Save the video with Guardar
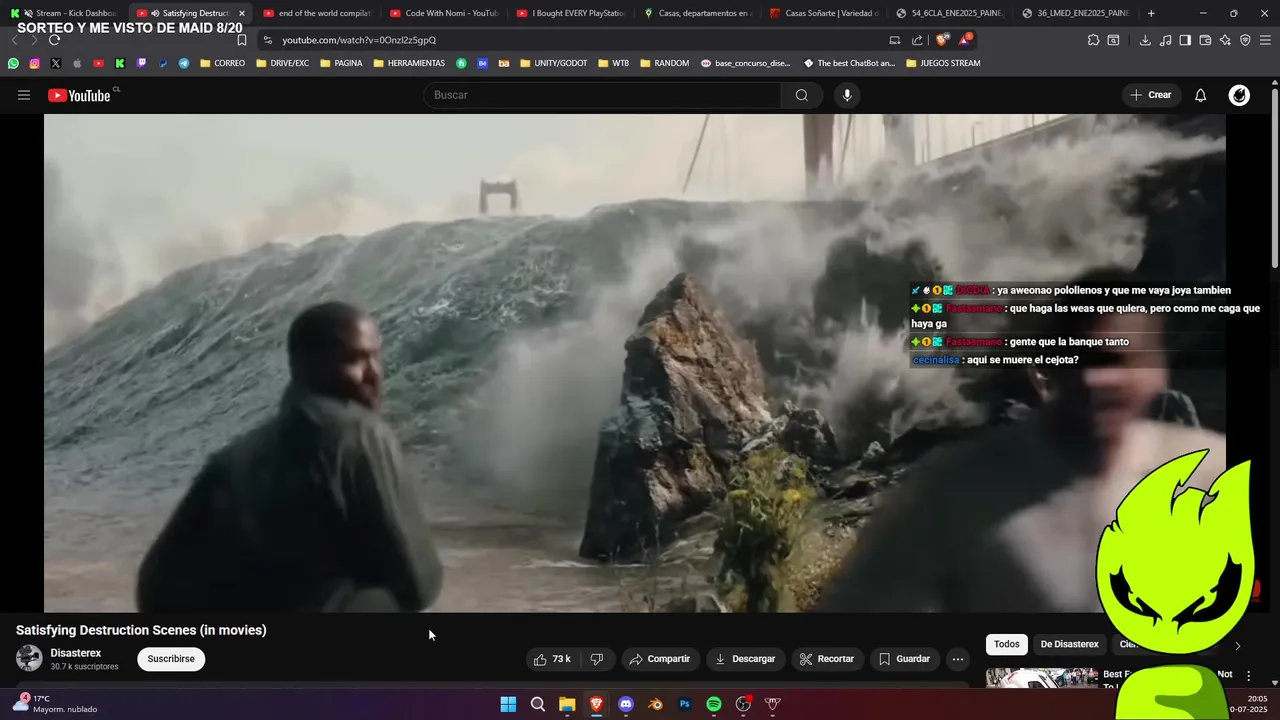 pyautogui.click(x=904, y=659)
